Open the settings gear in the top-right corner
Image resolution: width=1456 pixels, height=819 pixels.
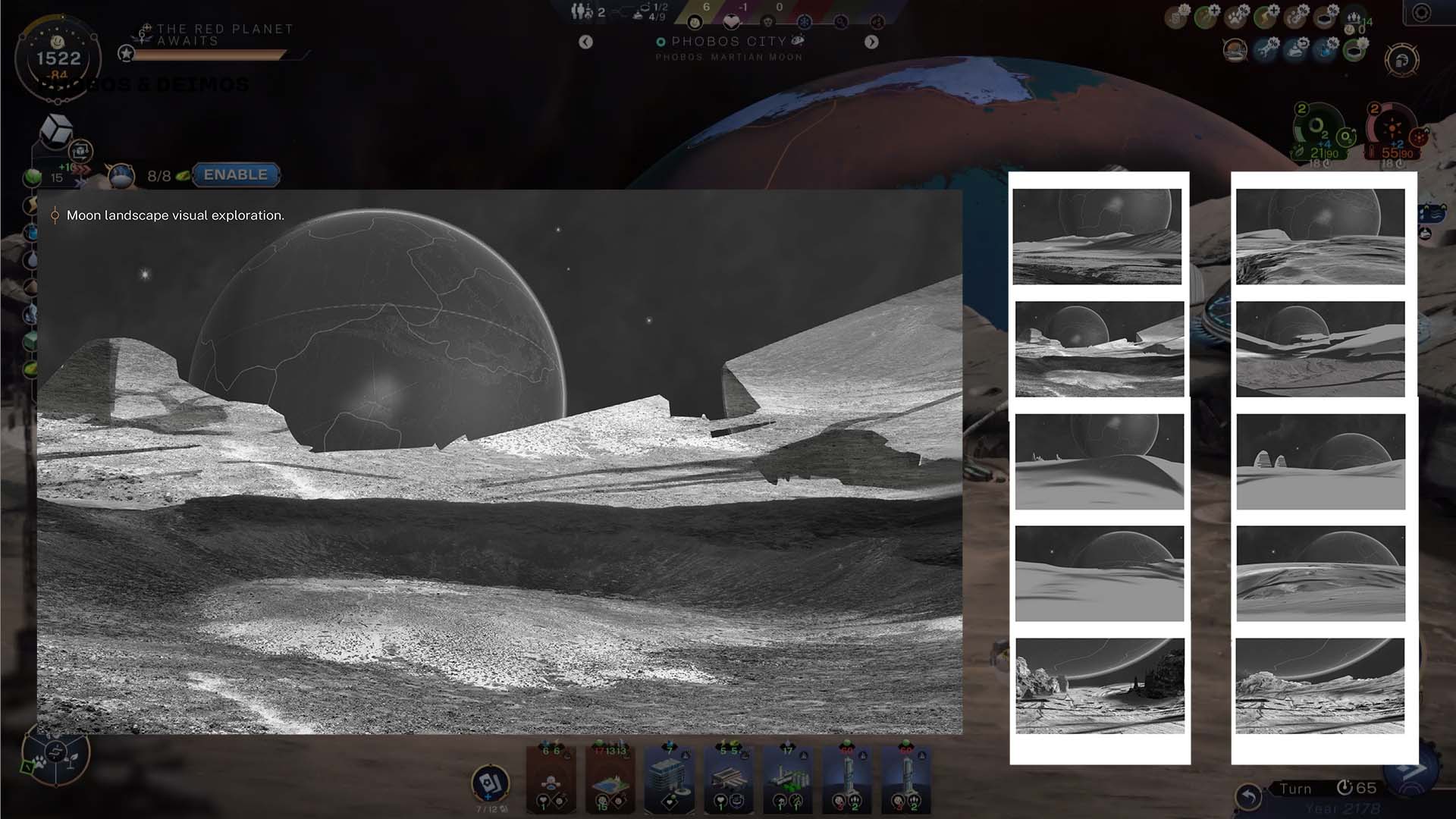[x=1420, y=13]
